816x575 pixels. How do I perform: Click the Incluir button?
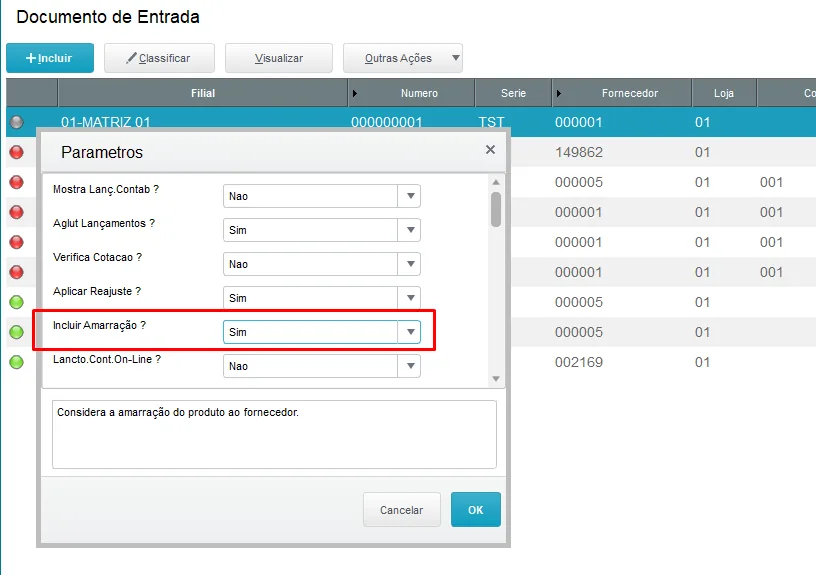(x=50, y=58)
